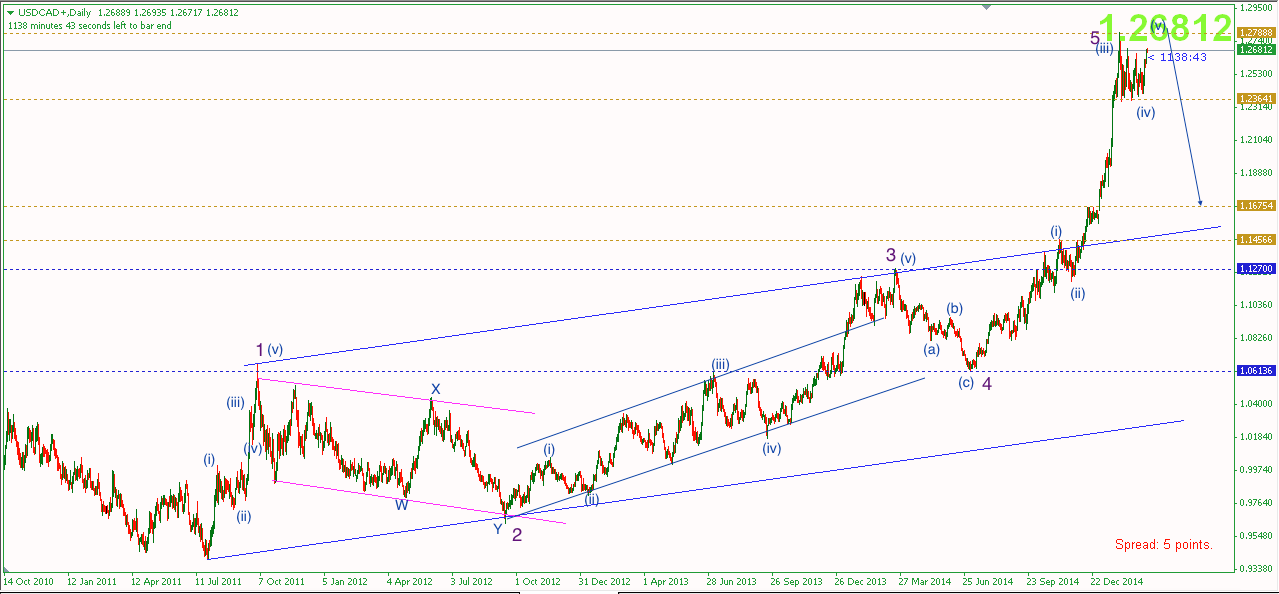
Task: Select the blue W wave label
Action: tap(401, 504)
